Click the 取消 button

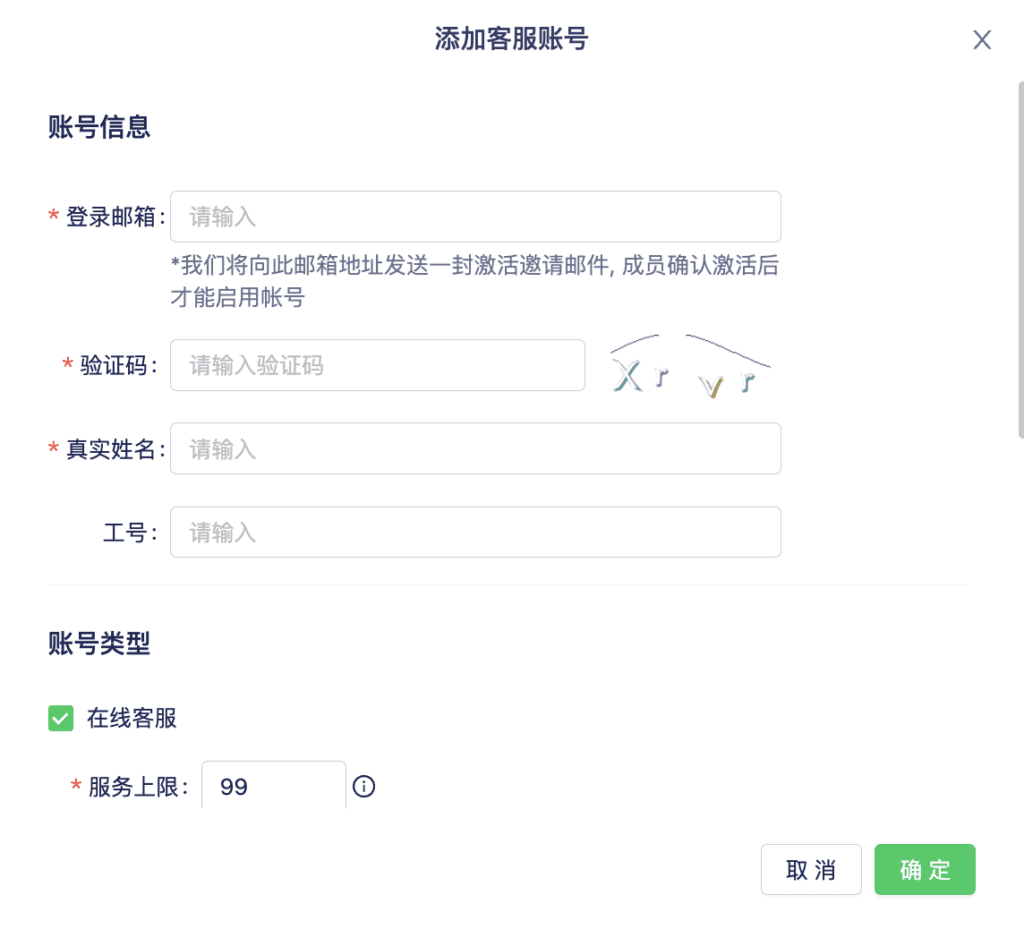811,870
